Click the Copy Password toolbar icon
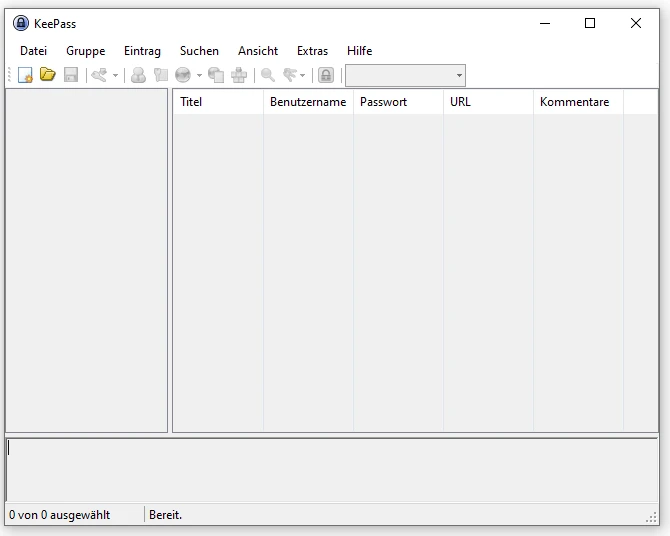This screenshot has height=536, width=670. point(161,75)
